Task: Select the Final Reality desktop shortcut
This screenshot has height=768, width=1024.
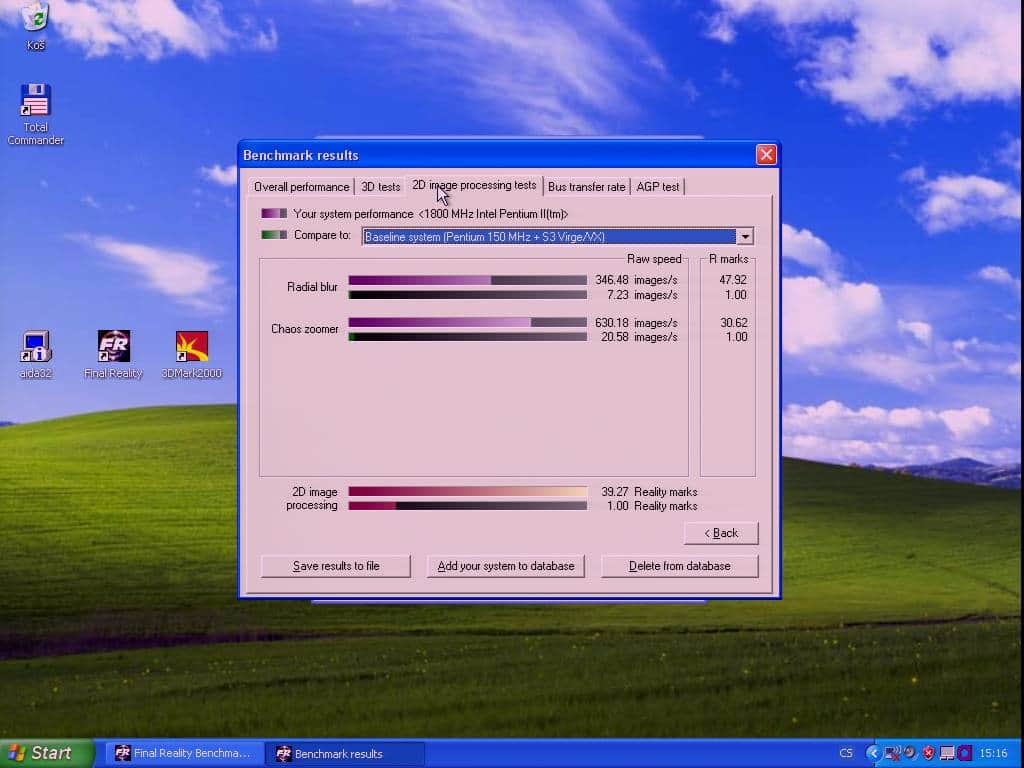Action: pyautogui.click(x=113, y=354)
